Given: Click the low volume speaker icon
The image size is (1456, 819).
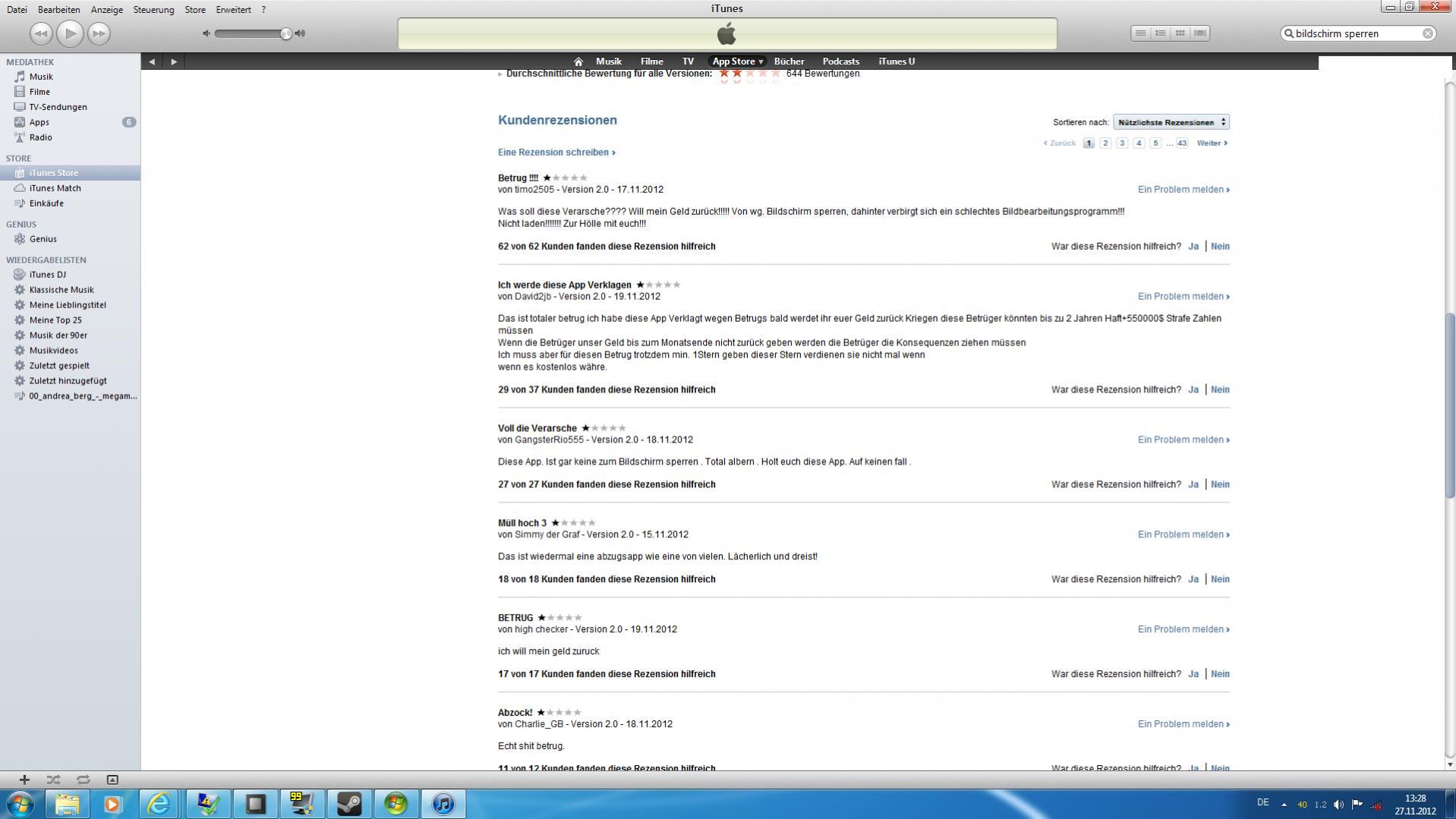Looking at the screenshot, I should click(206, 33).
